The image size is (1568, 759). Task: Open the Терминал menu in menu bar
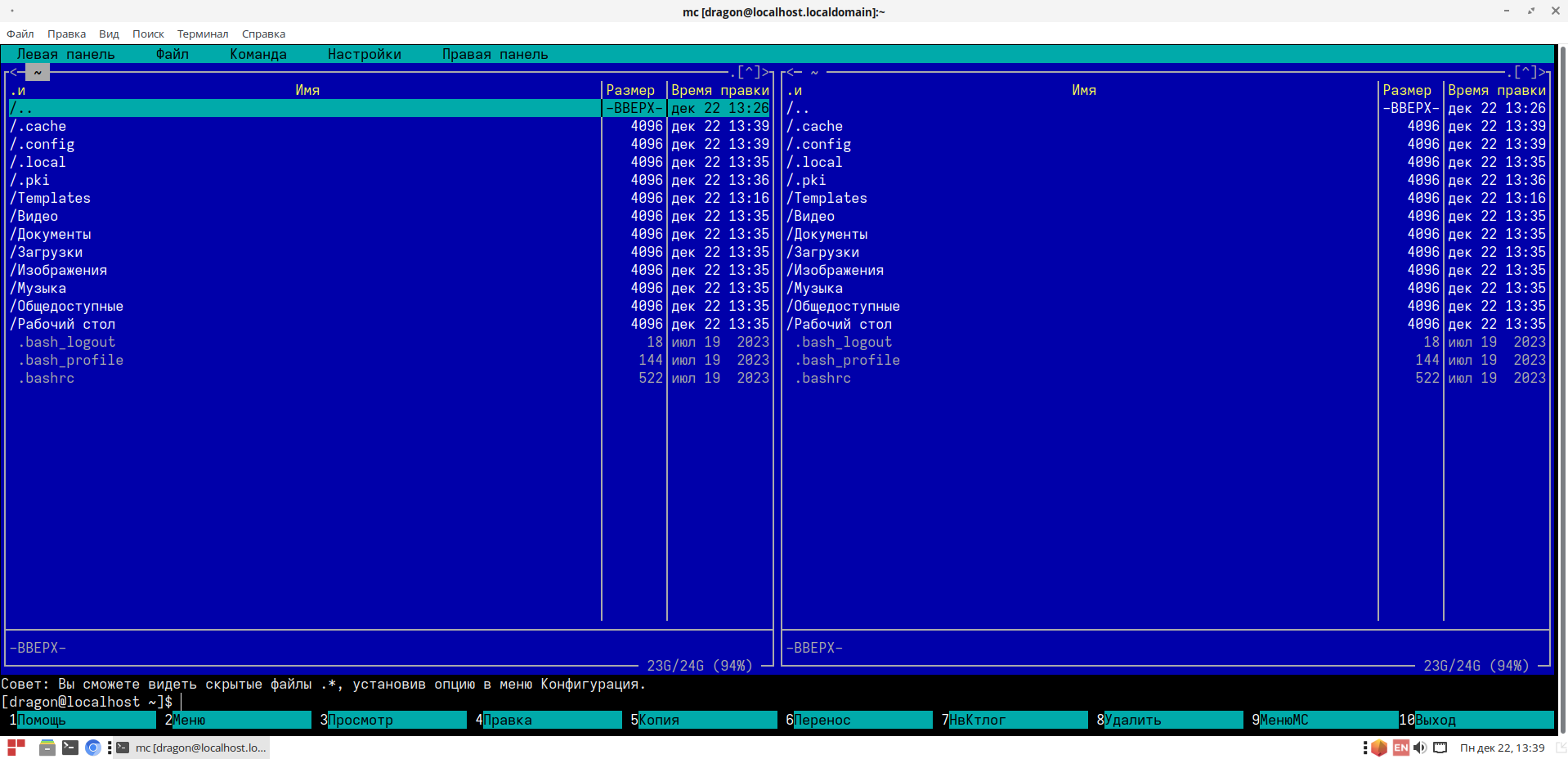(203, 34)
